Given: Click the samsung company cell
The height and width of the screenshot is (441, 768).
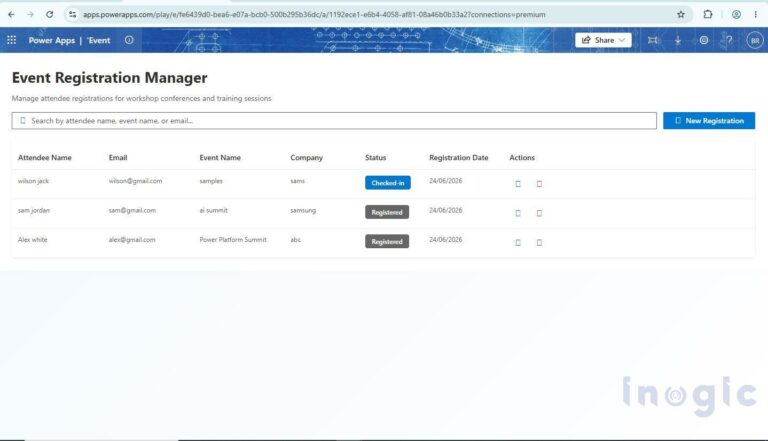Looking at the screenshot, I should point(303,211).
